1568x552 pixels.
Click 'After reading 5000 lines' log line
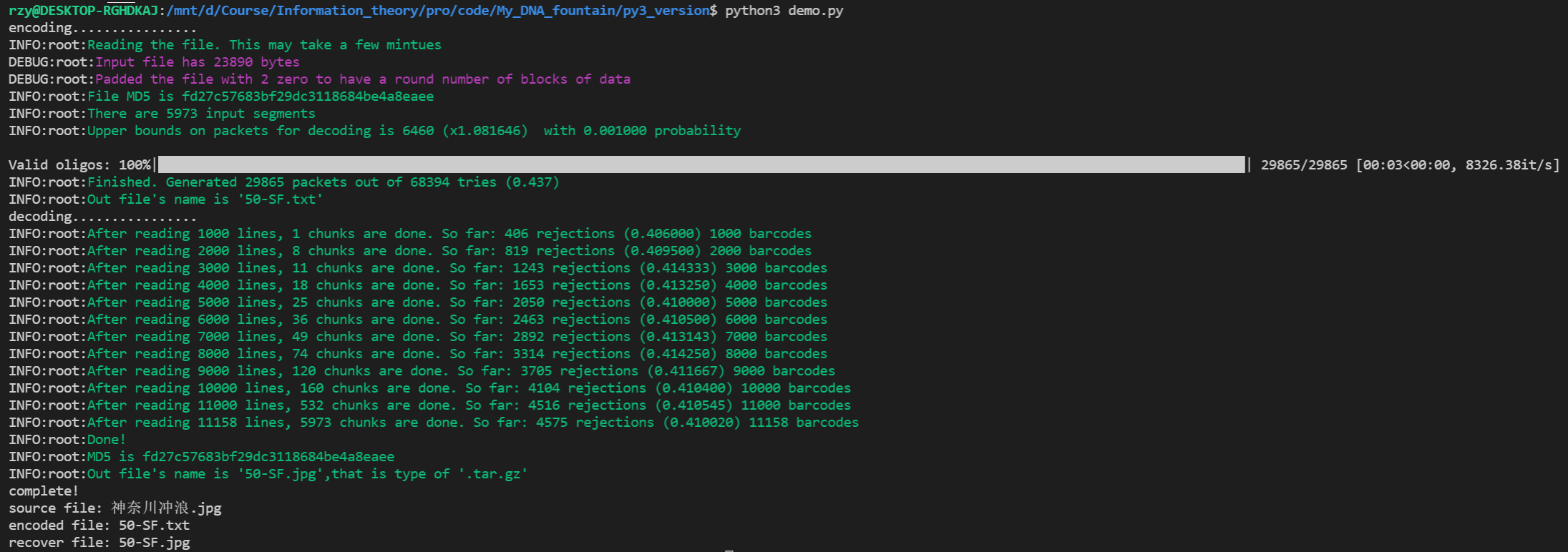point(418,302)
